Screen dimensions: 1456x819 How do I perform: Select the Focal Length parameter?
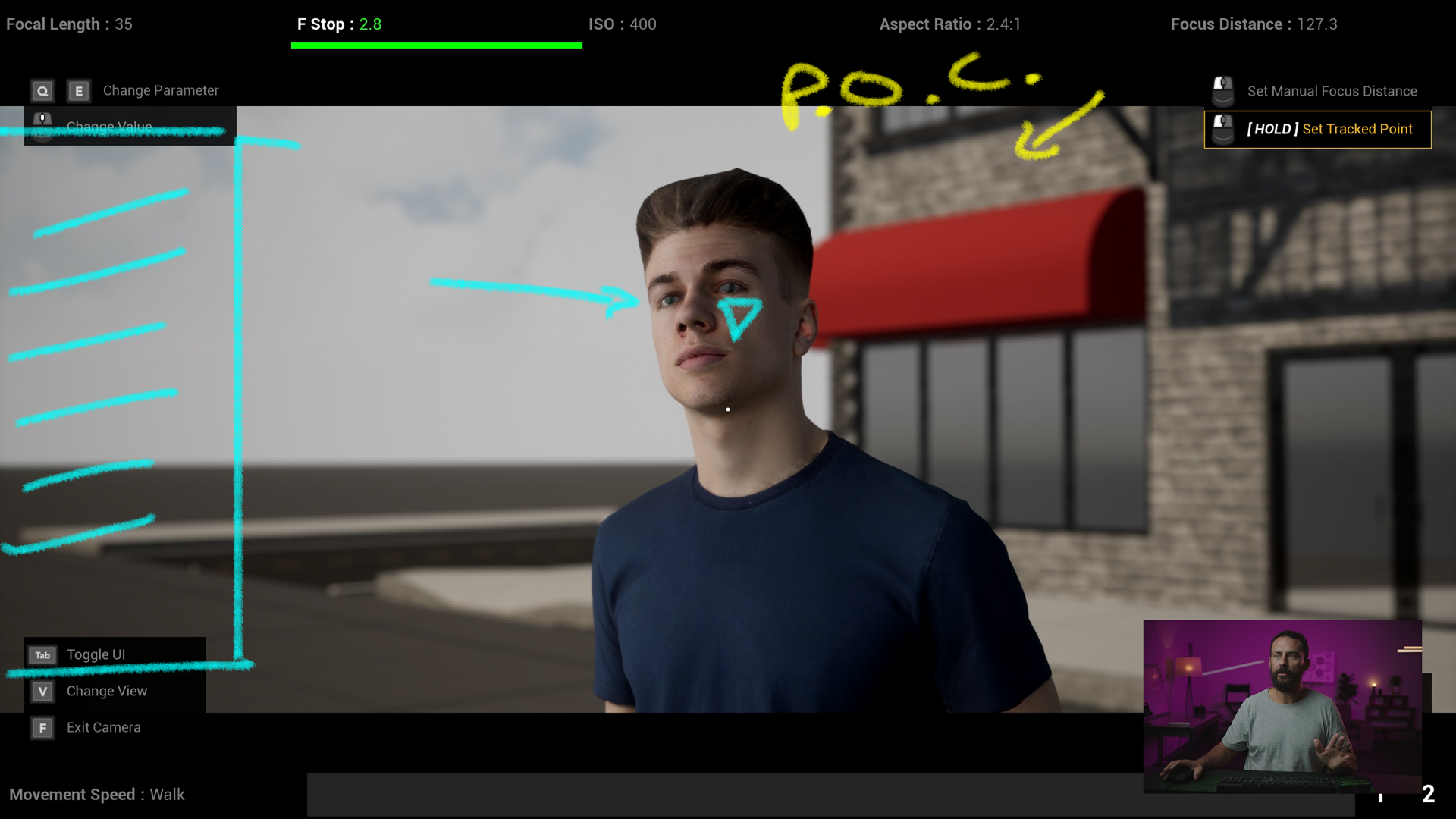tap(69, 24)
